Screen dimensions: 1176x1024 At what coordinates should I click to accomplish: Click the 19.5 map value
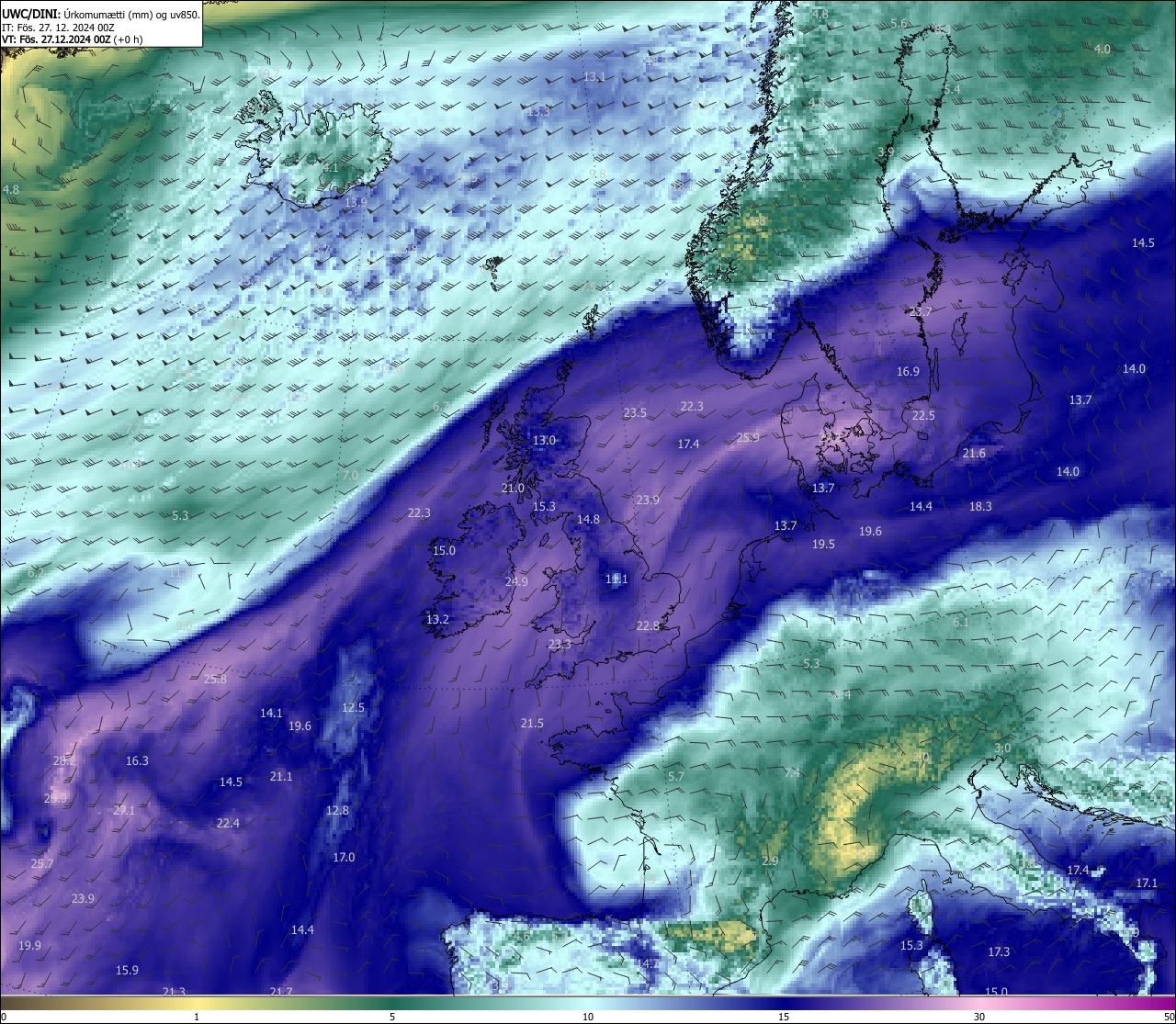[823, 544]
